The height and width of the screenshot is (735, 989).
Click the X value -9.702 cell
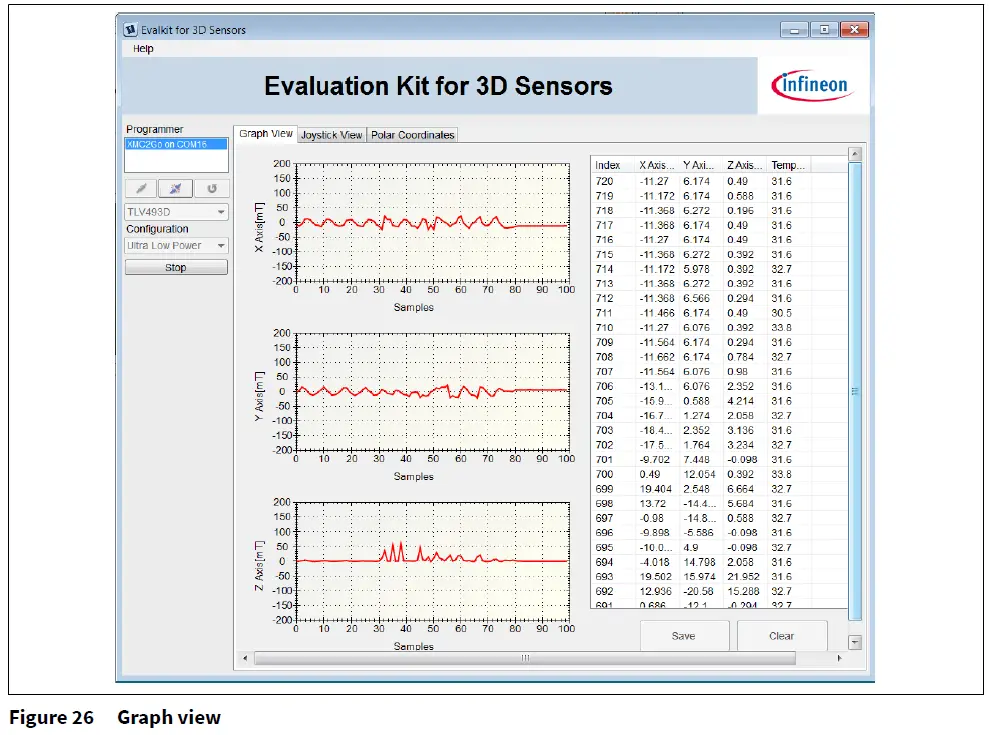[x=655, y=459]
